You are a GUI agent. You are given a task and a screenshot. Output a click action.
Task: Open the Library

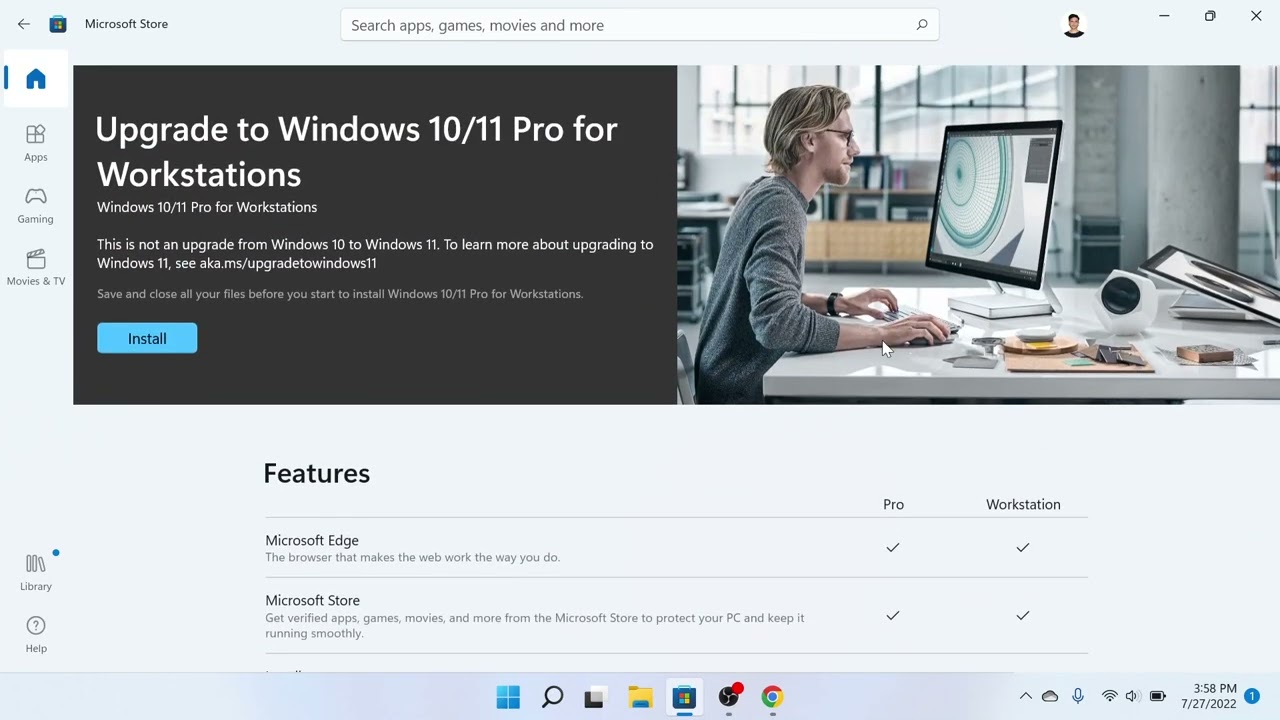(36, 572)
